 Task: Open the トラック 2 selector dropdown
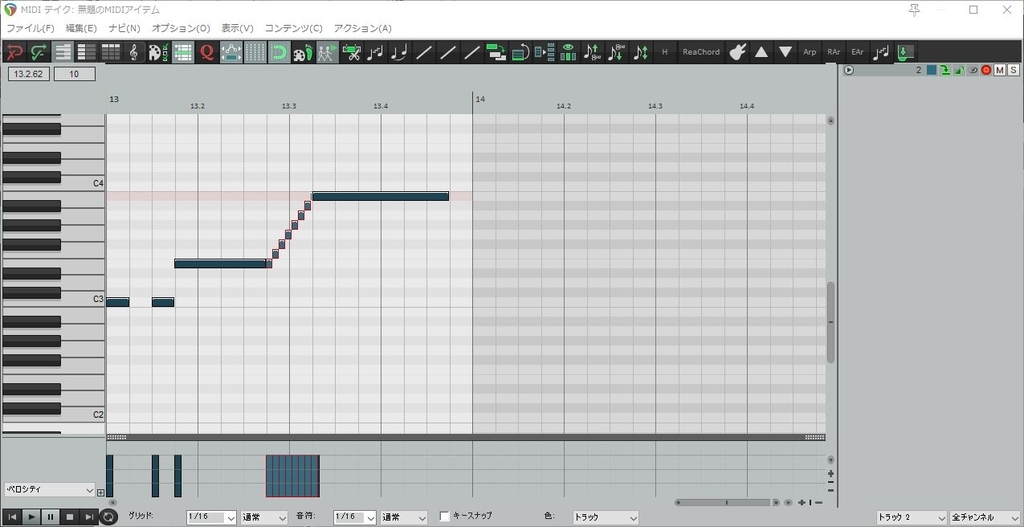point(911,517)
